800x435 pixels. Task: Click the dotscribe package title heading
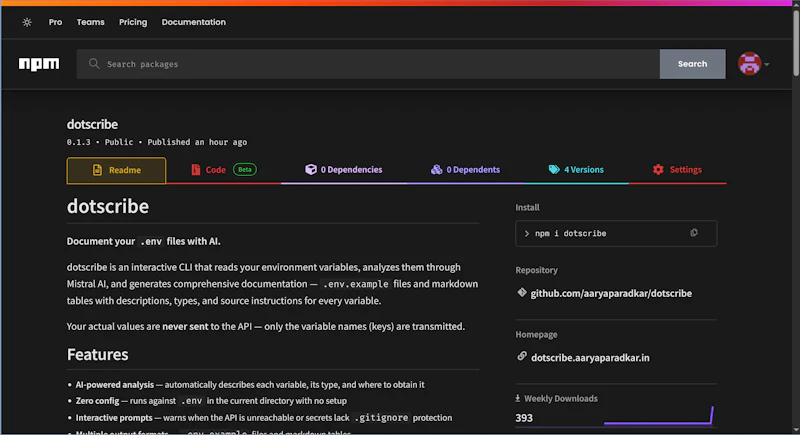[92, 124]
